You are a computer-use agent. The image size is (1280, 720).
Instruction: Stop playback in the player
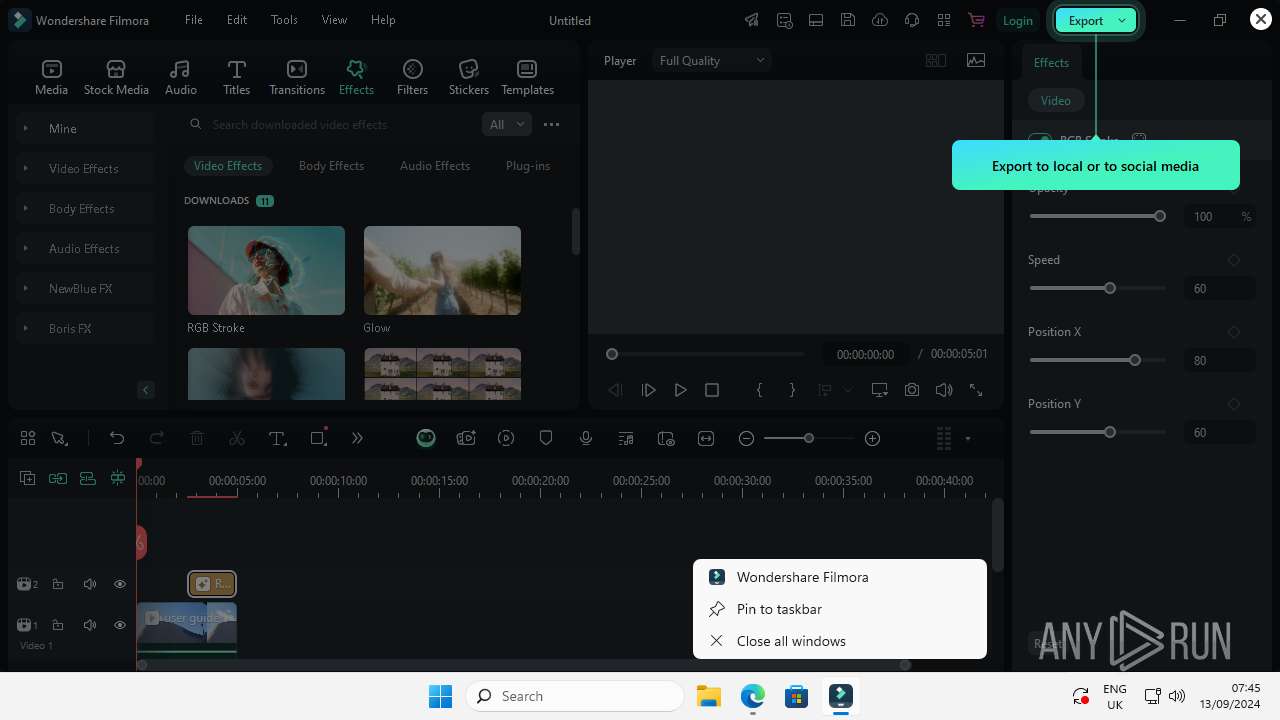712,390
